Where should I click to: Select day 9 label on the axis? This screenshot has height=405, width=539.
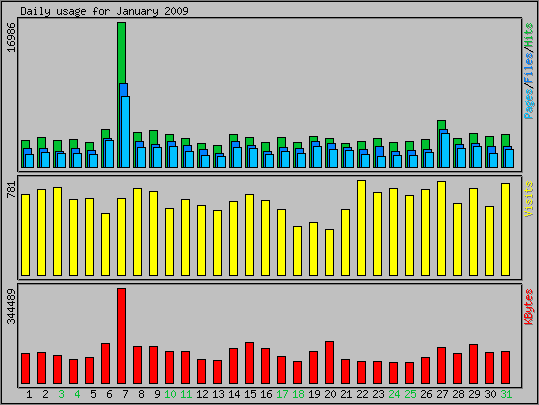(x=157, y=394)
